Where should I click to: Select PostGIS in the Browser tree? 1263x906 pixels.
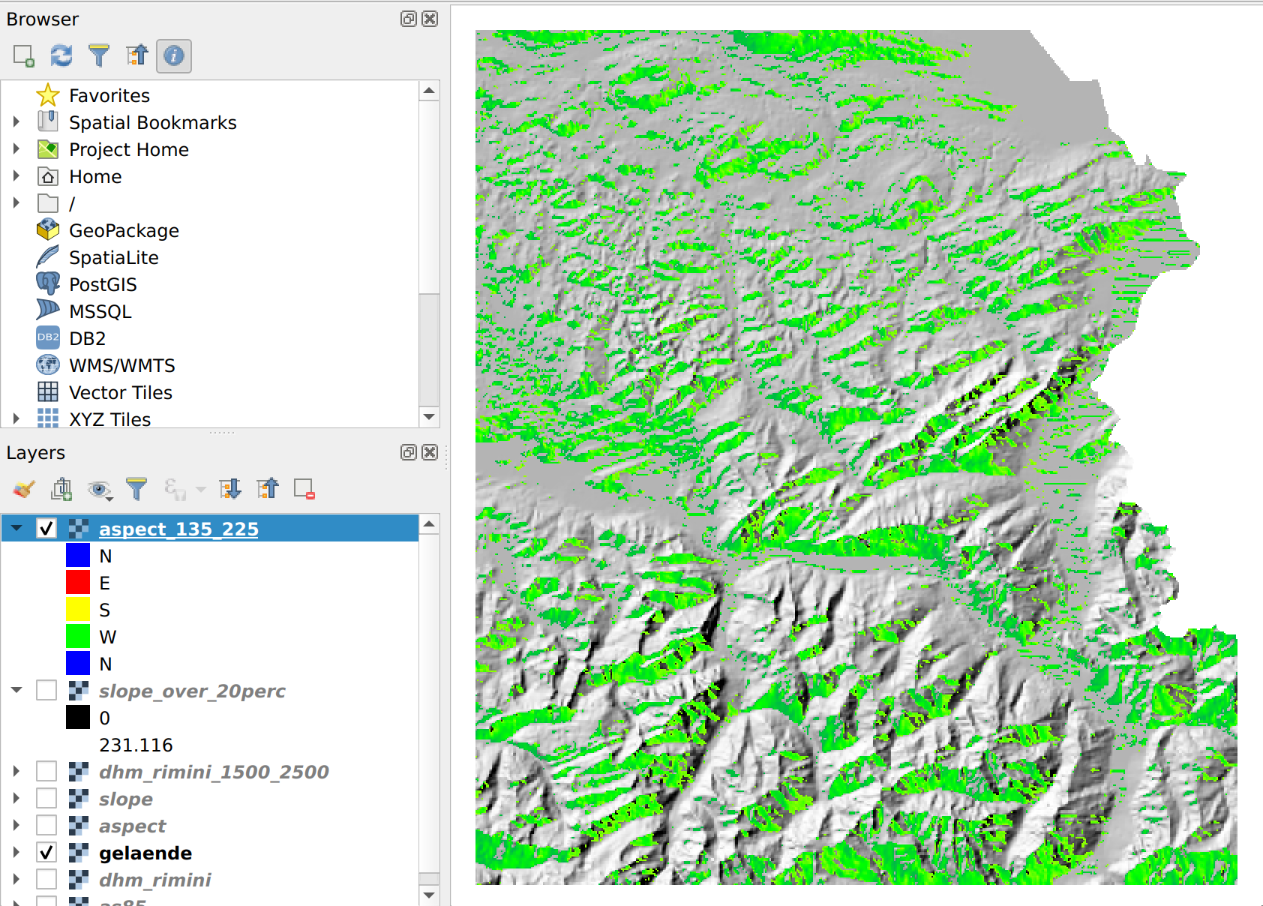[102, 285]
